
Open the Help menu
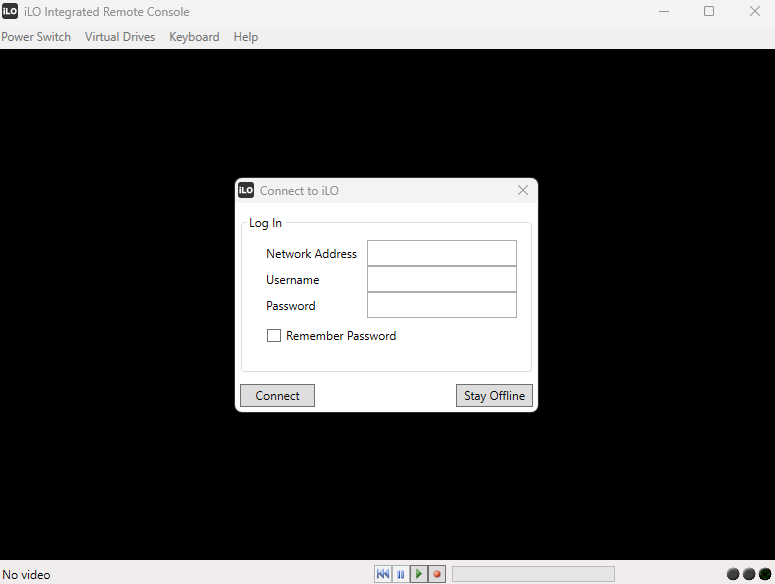pyautogui.click(x=246, y=37)
